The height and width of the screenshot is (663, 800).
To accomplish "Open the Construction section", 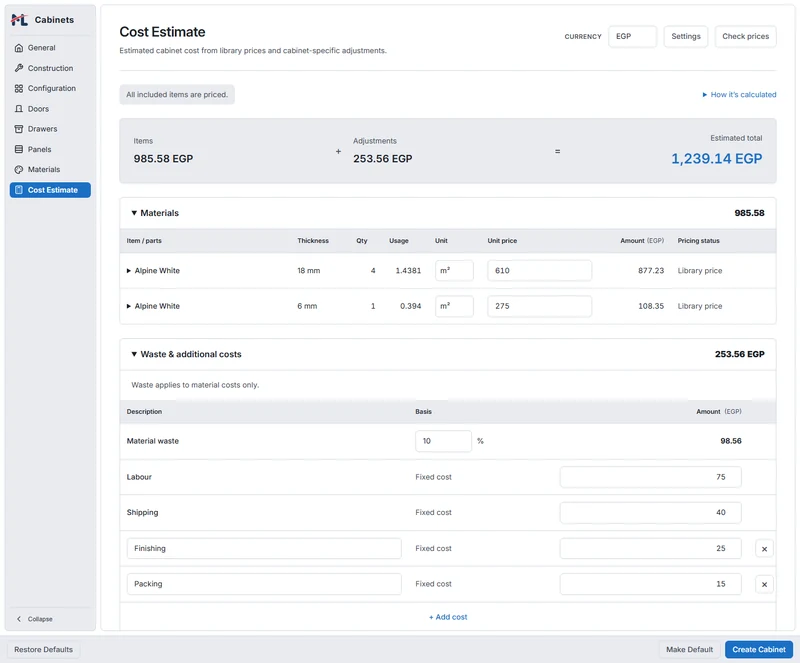I will point(50,68).
